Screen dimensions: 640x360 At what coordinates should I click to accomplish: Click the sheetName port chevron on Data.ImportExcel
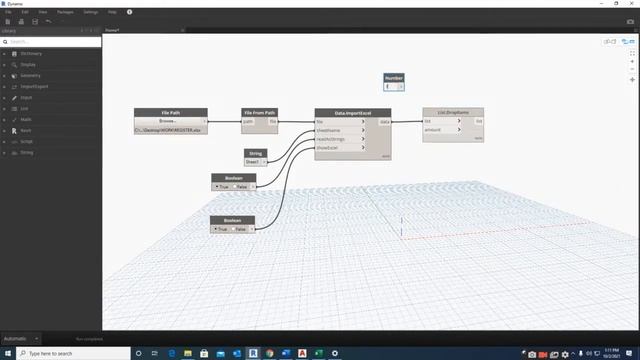coord(363,130)
